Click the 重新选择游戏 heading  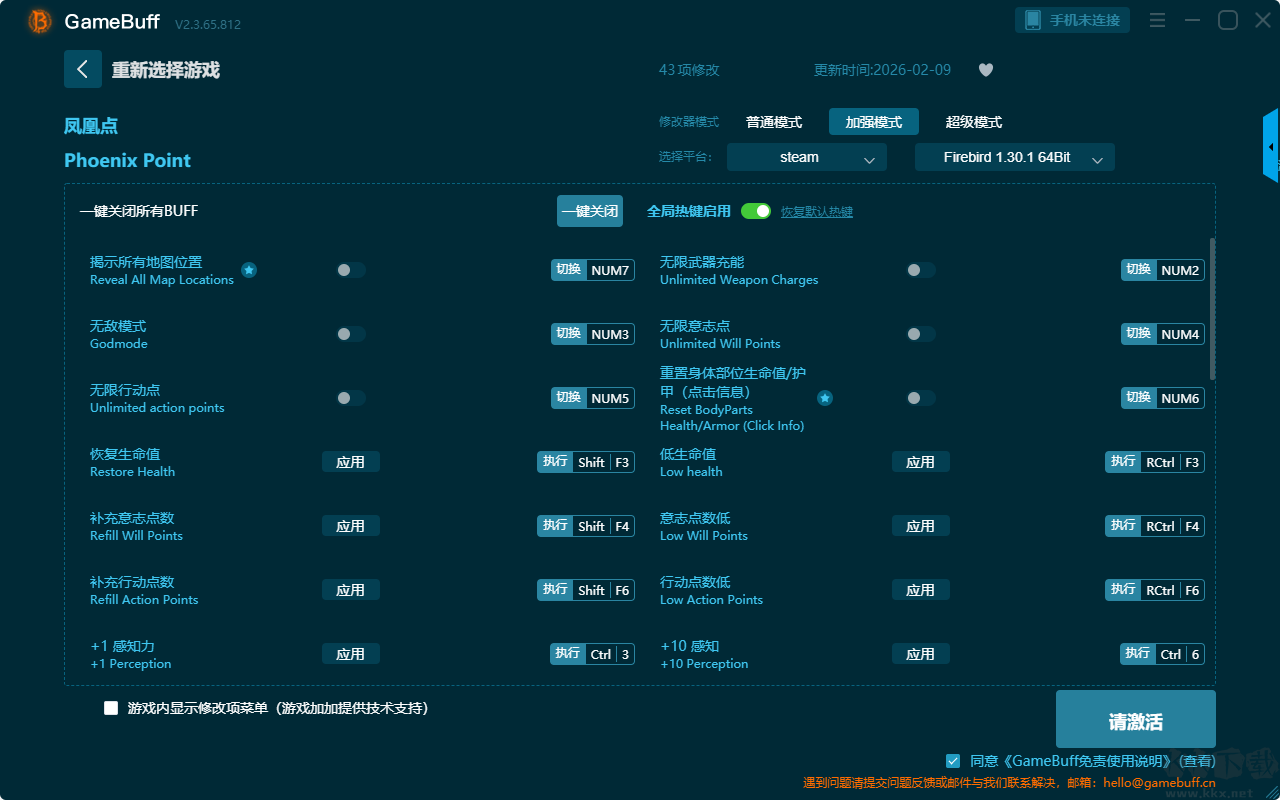click(x=165, y=70)
